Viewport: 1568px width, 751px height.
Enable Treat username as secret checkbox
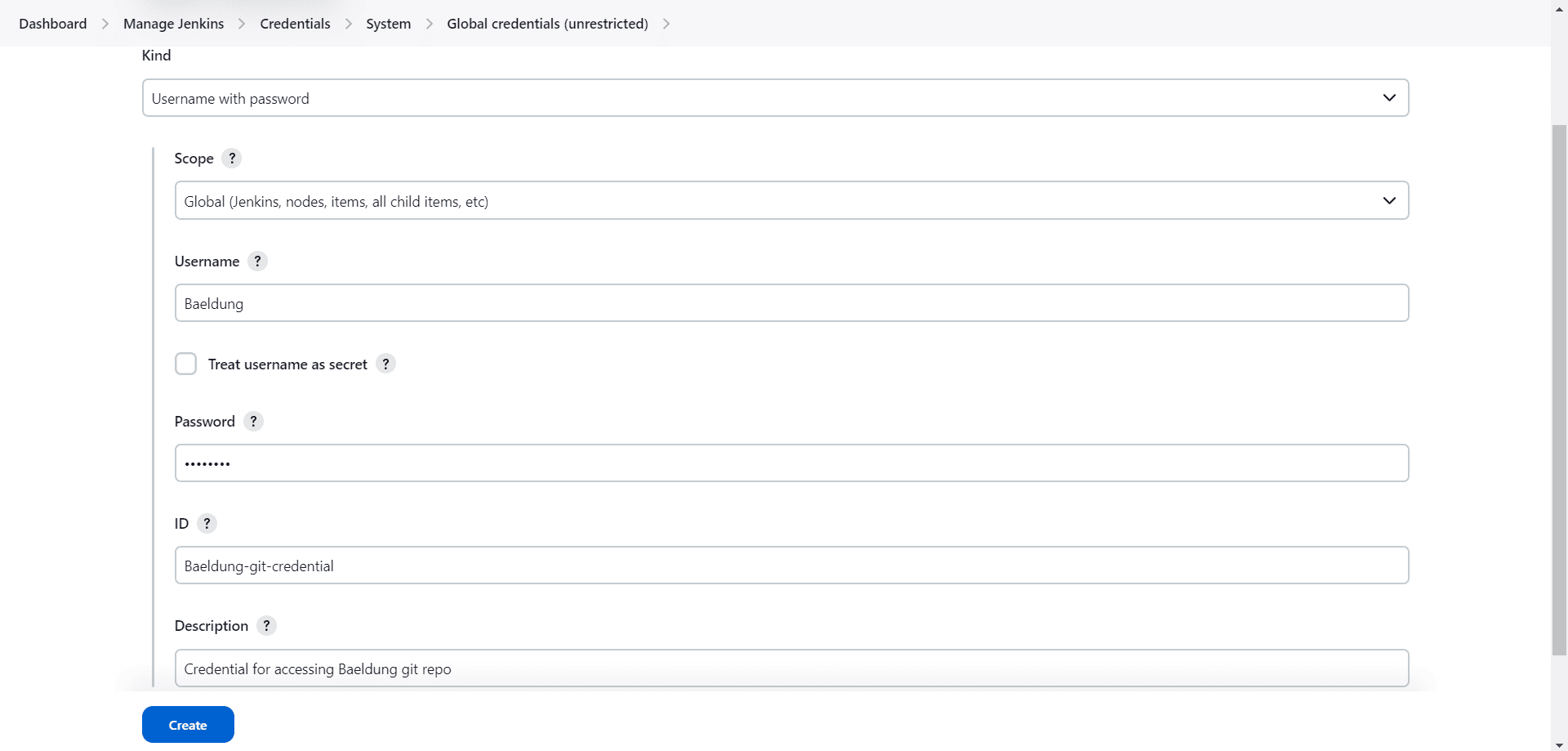186,364
